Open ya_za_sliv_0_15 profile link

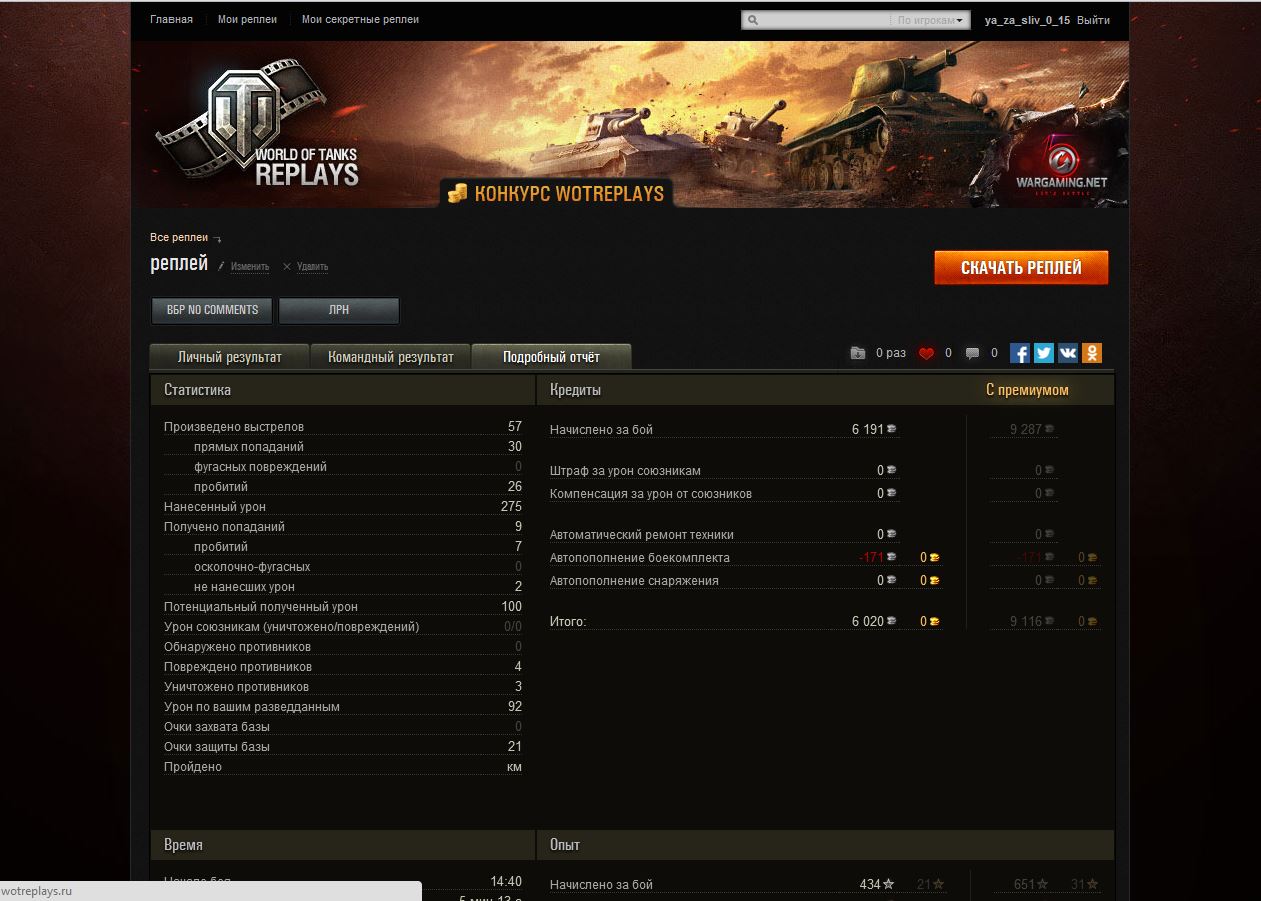1027,20
